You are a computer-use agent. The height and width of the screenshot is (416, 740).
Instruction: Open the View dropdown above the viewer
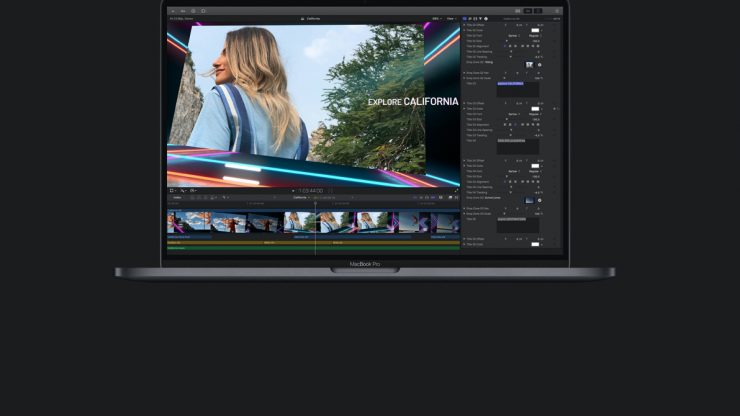pyautogui.click(x=451, y=18)
